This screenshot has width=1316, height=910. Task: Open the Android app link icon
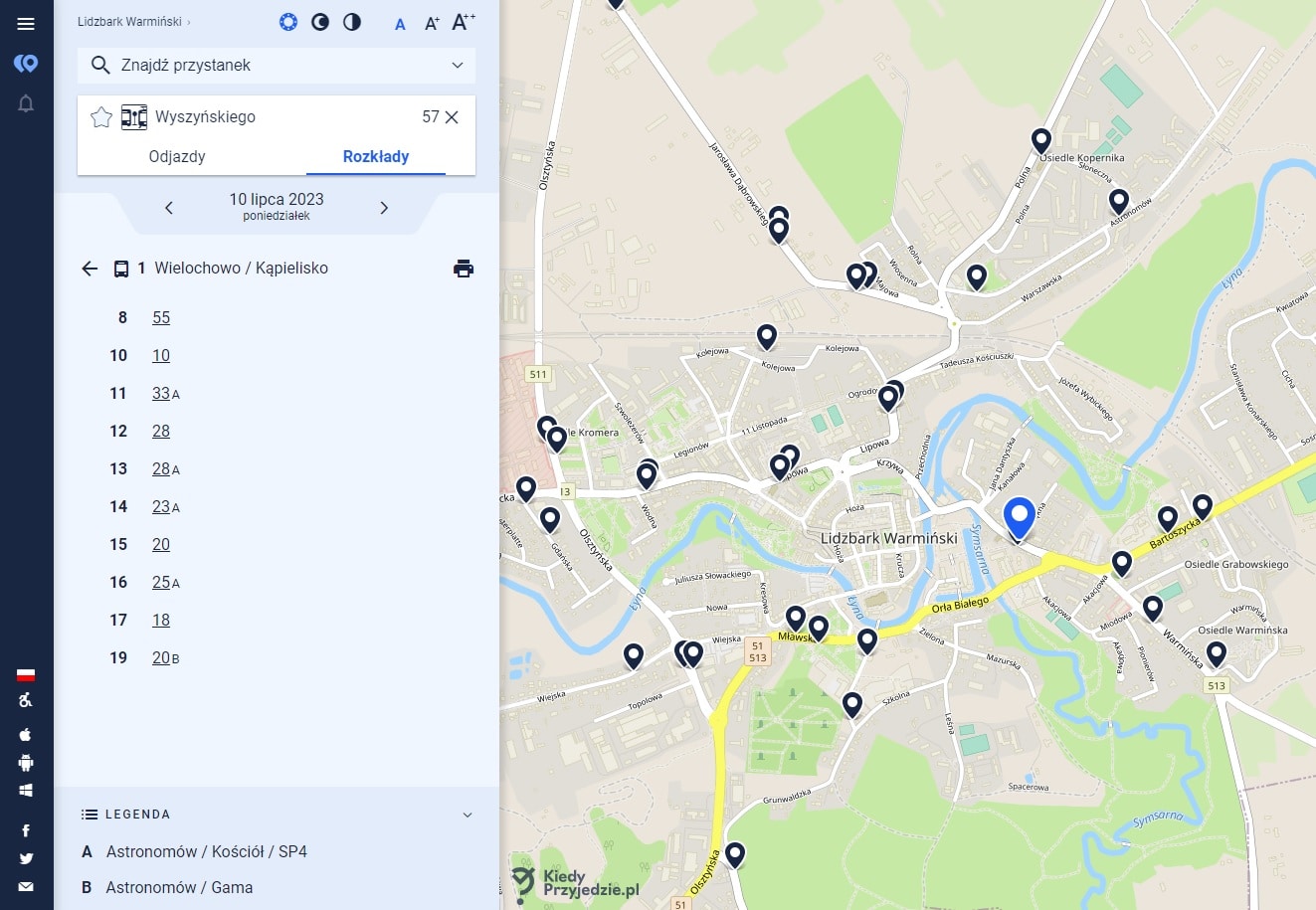tap(26, 763)
